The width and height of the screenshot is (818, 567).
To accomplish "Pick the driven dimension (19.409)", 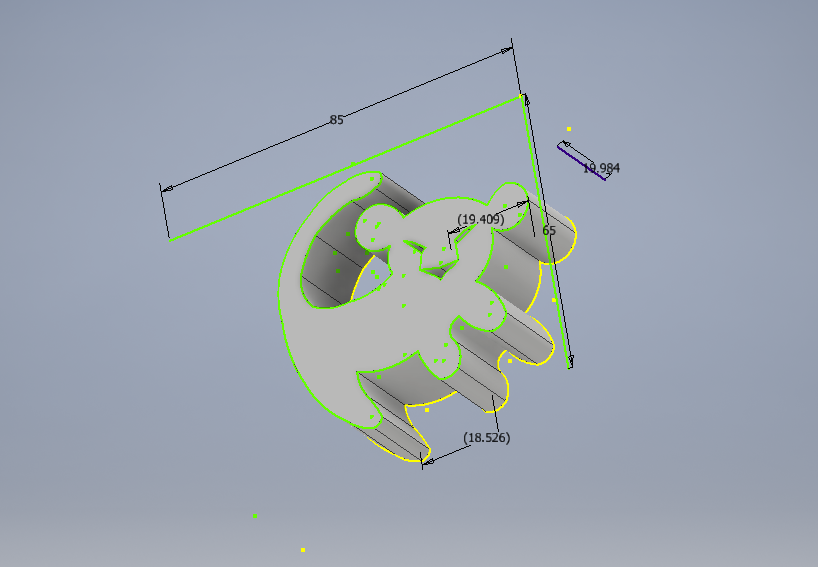I will pos(480,218).
